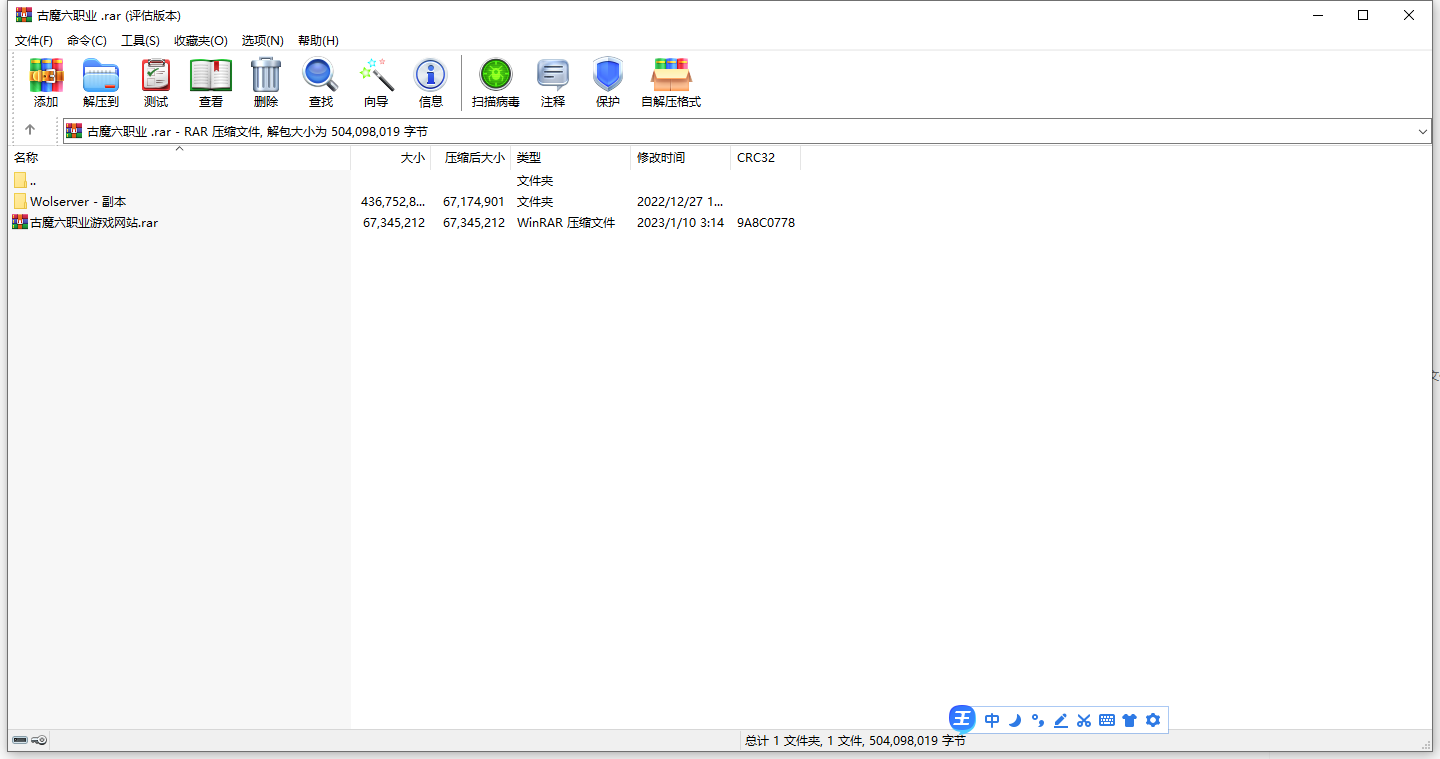The image size is (1440, 759).
Task: Click the 保护 (Protect) shield icon
Action: (x=608, y=82)
